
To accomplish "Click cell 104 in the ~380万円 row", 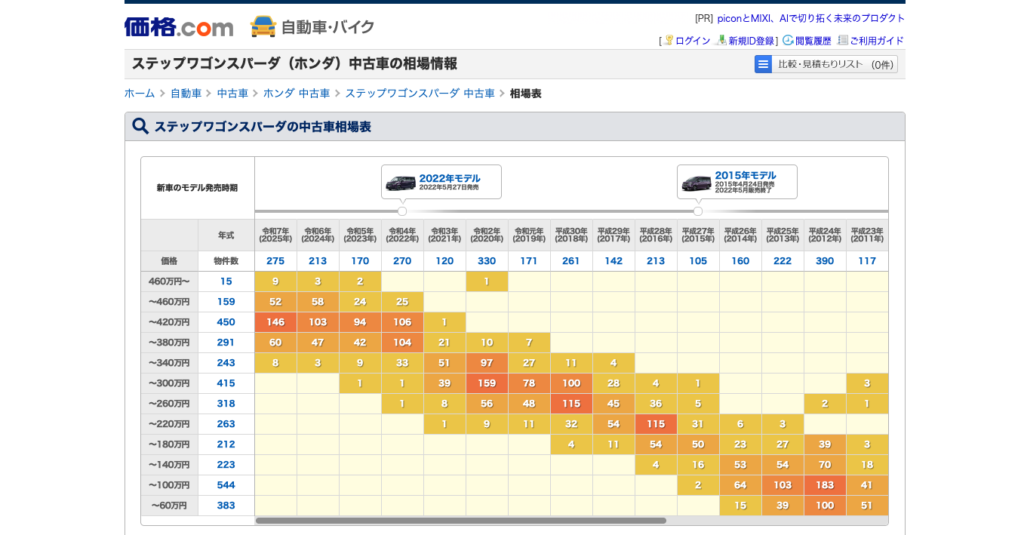I will [402, 342].
